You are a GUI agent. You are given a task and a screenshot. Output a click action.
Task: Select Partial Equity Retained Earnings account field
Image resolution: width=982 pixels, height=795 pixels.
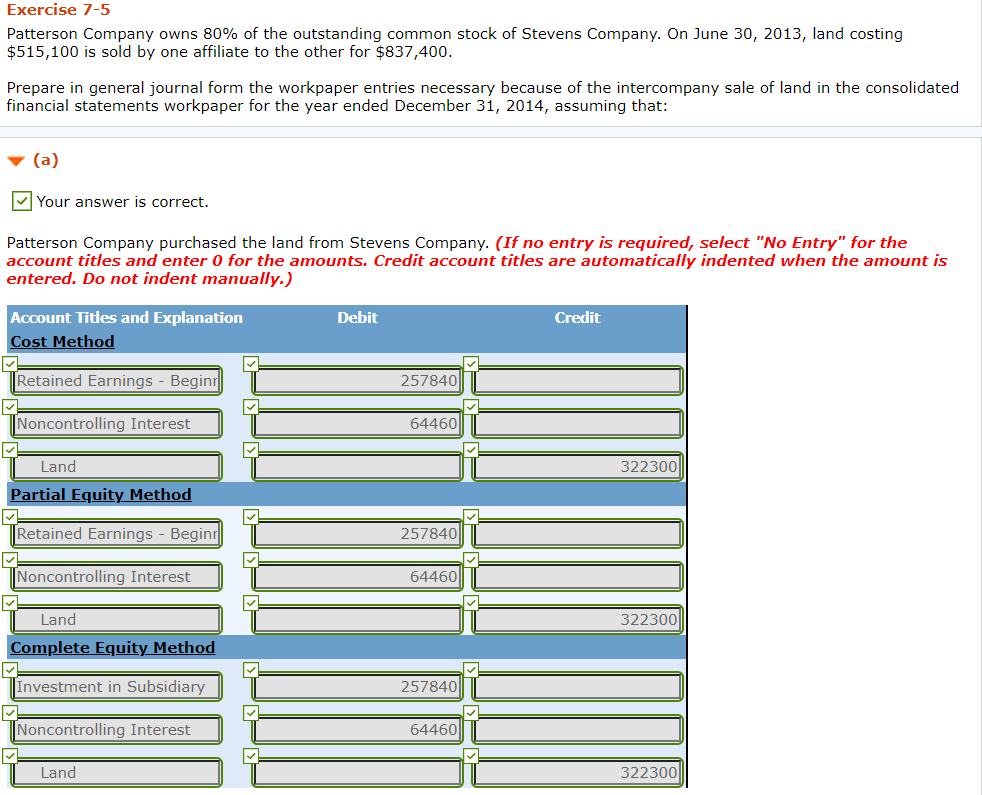[116, 534]
